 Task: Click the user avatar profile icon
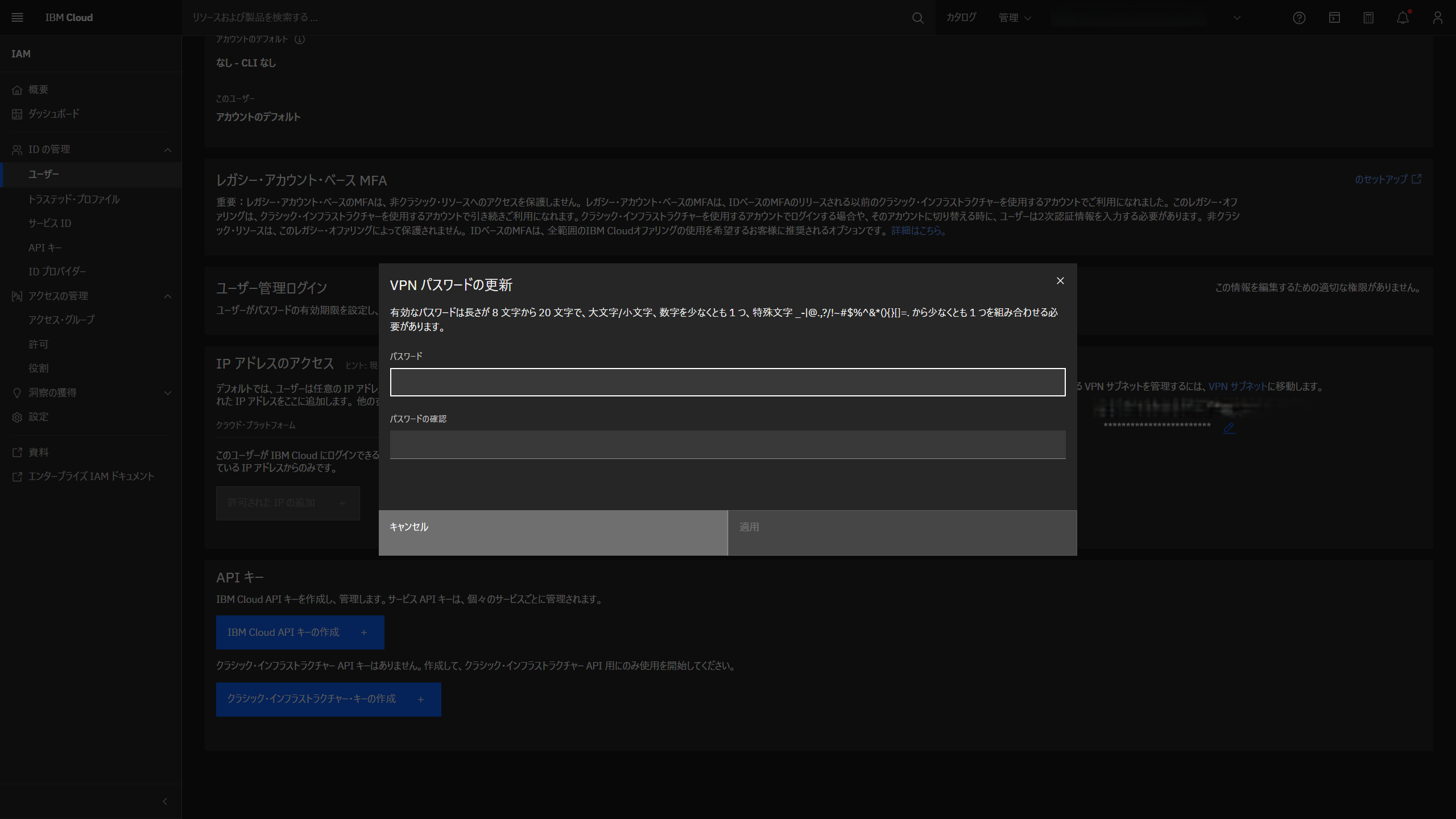pyautogui.click(x=1438, y=18)
